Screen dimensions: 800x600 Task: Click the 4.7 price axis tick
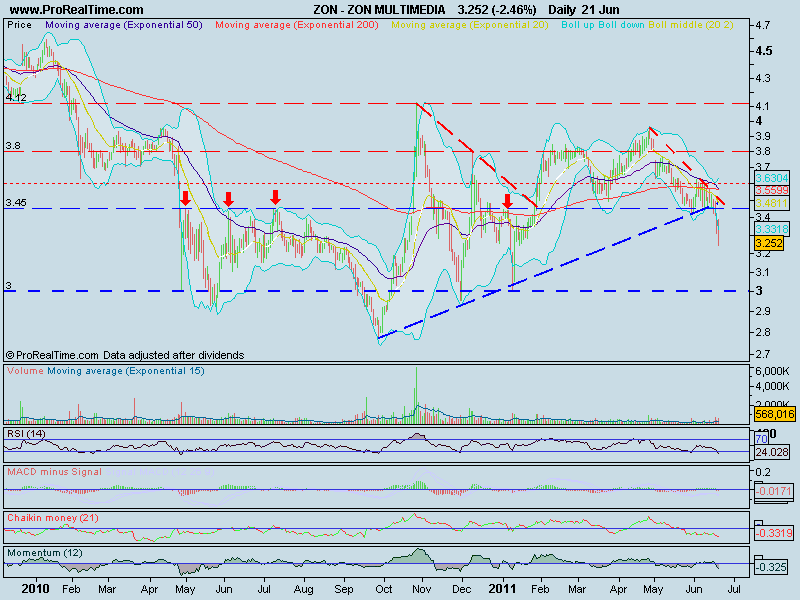(x=763, y=25)
